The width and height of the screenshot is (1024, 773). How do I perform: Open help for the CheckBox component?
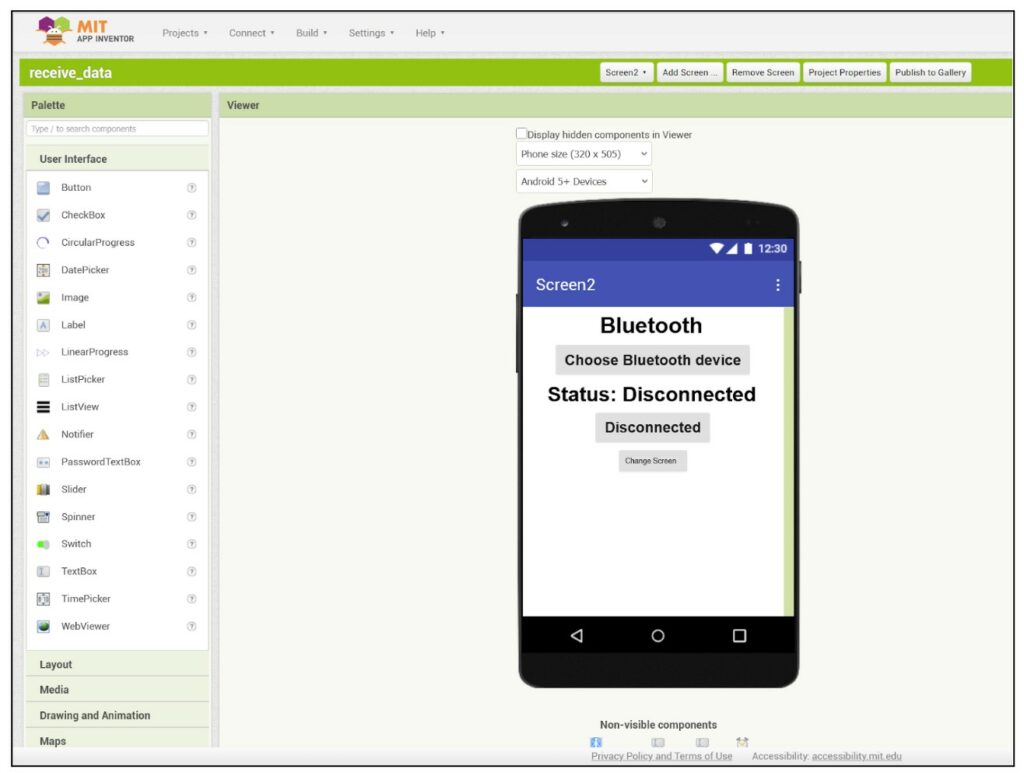click(x=191, y=215)
